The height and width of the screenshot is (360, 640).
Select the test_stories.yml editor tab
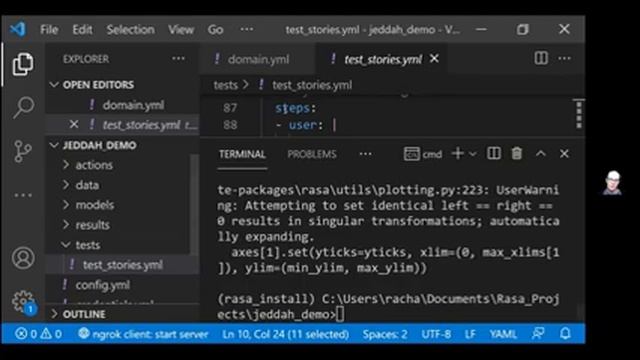(382, 59)
